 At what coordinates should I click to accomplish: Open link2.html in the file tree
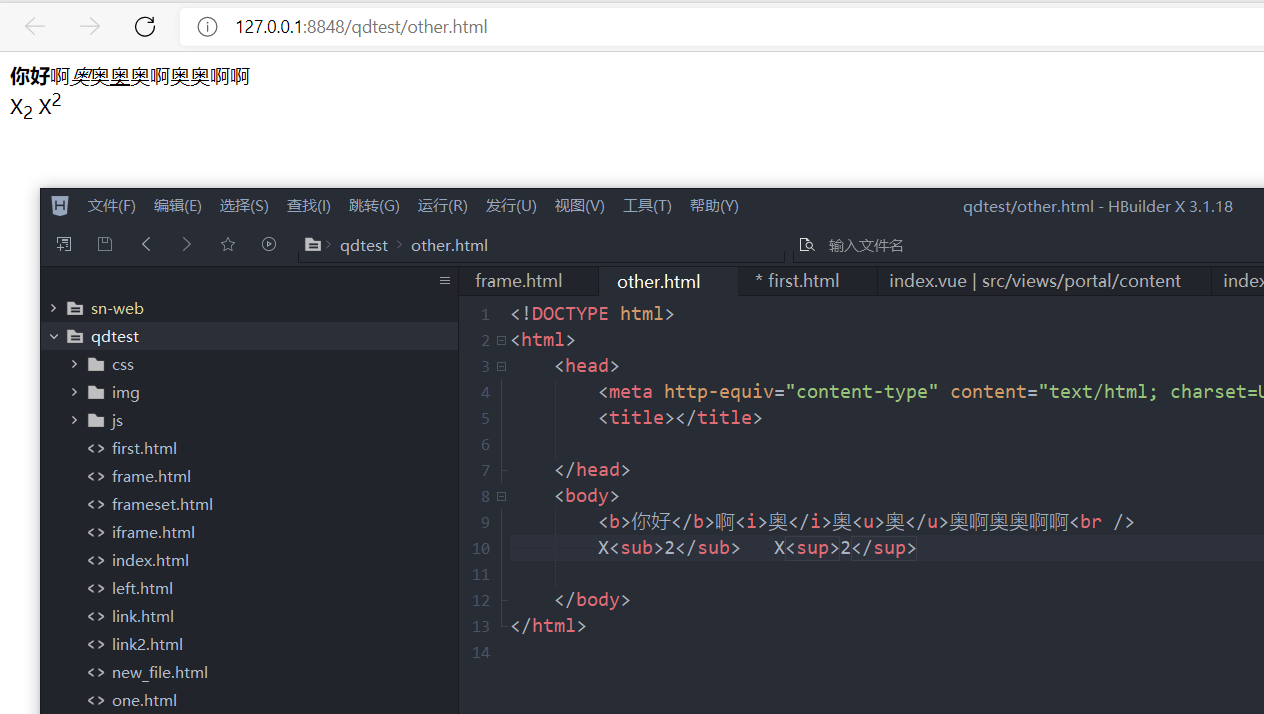tap(147, 644)
